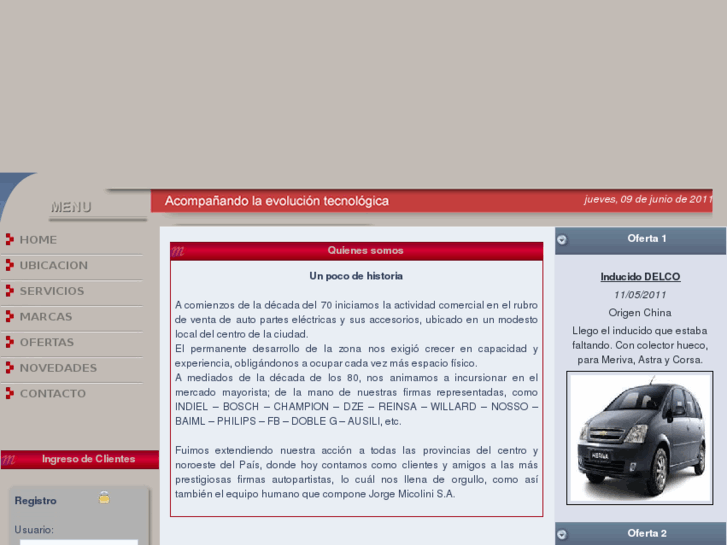
Task: Click 'Un poco de historia' heading
Action: coord(356,276)
